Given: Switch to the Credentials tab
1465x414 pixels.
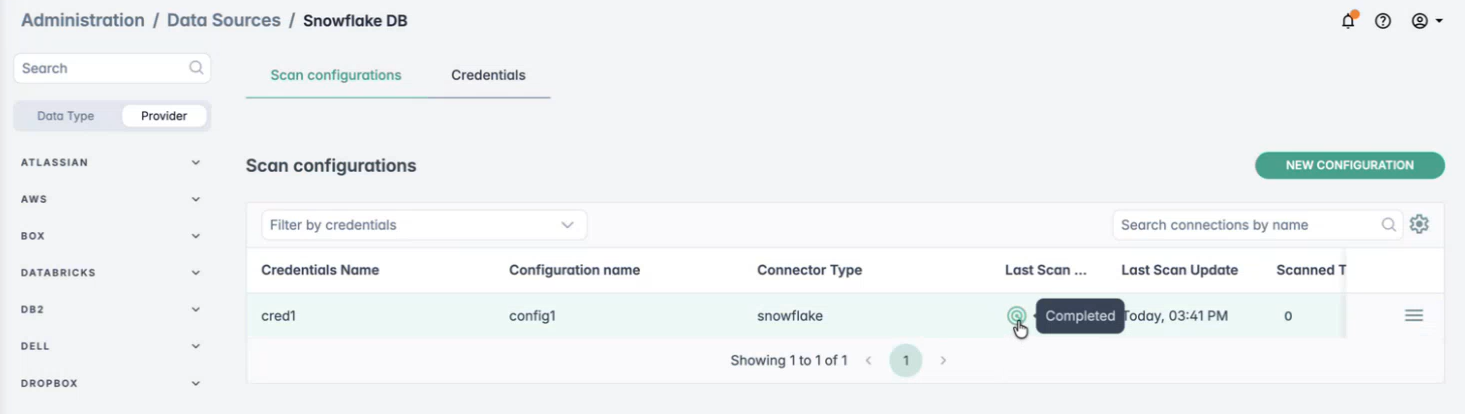Looking at the screenshot, I should pos(488,75).
